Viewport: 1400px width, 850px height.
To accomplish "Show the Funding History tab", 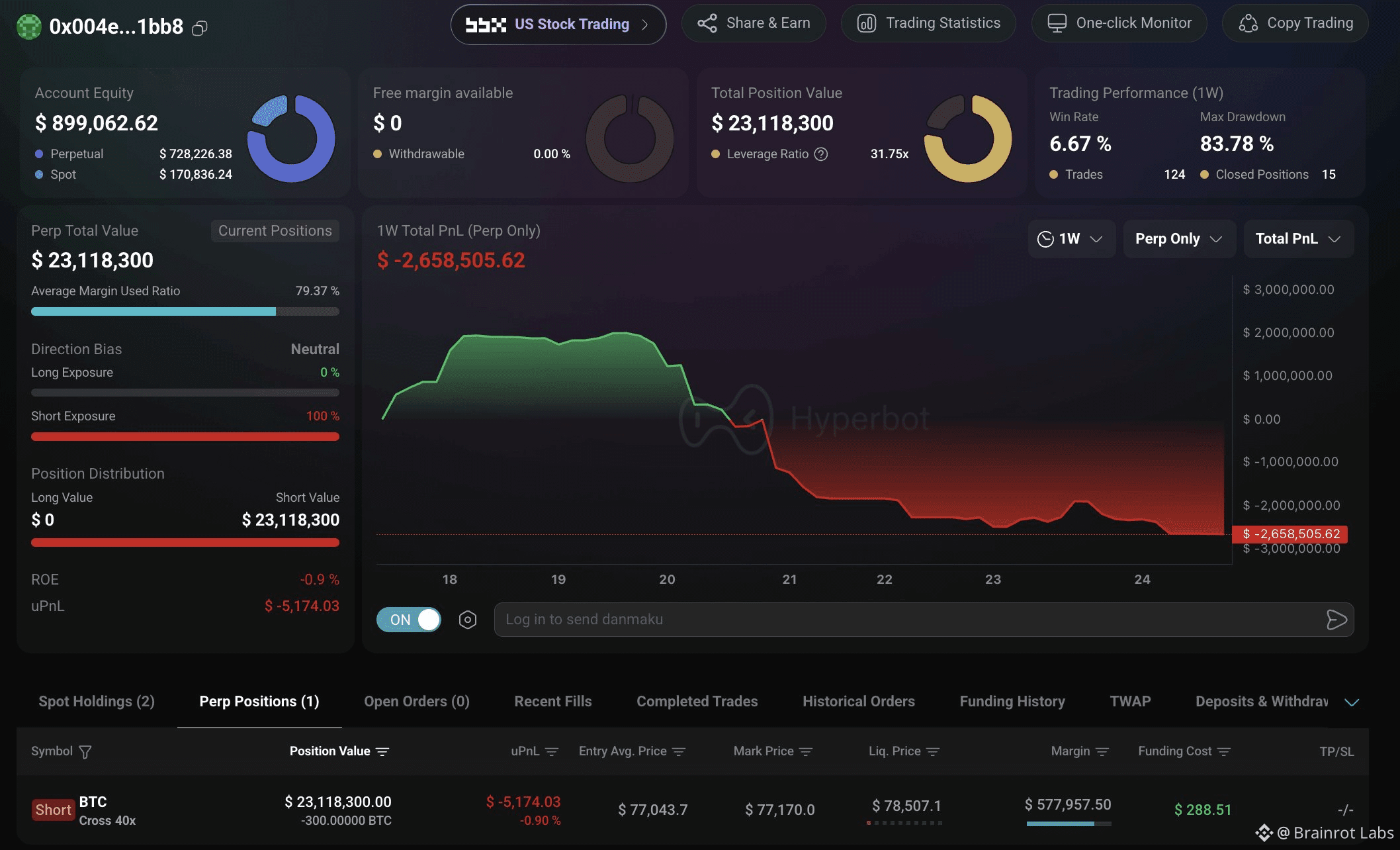I will click(x=1012, y=702).
